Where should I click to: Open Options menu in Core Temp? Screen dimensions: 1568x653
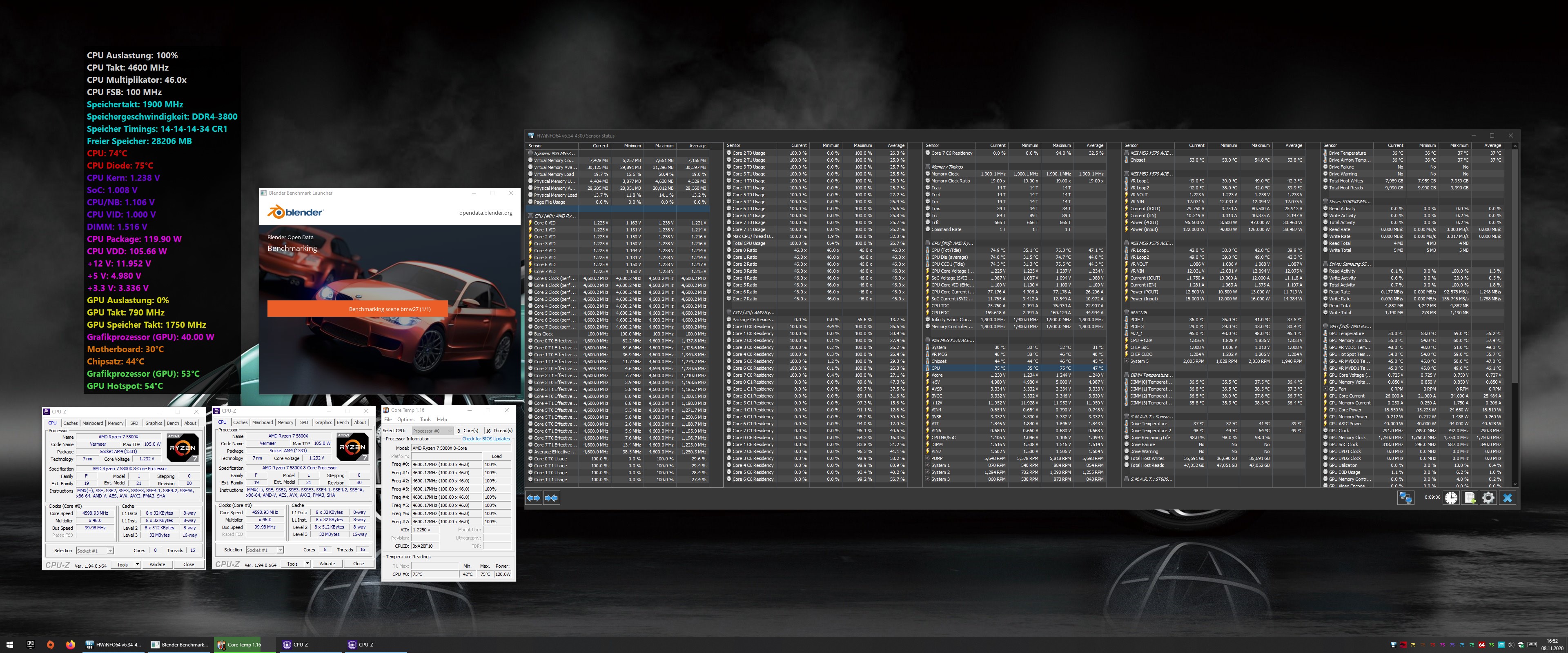click(x=405, y=419)
